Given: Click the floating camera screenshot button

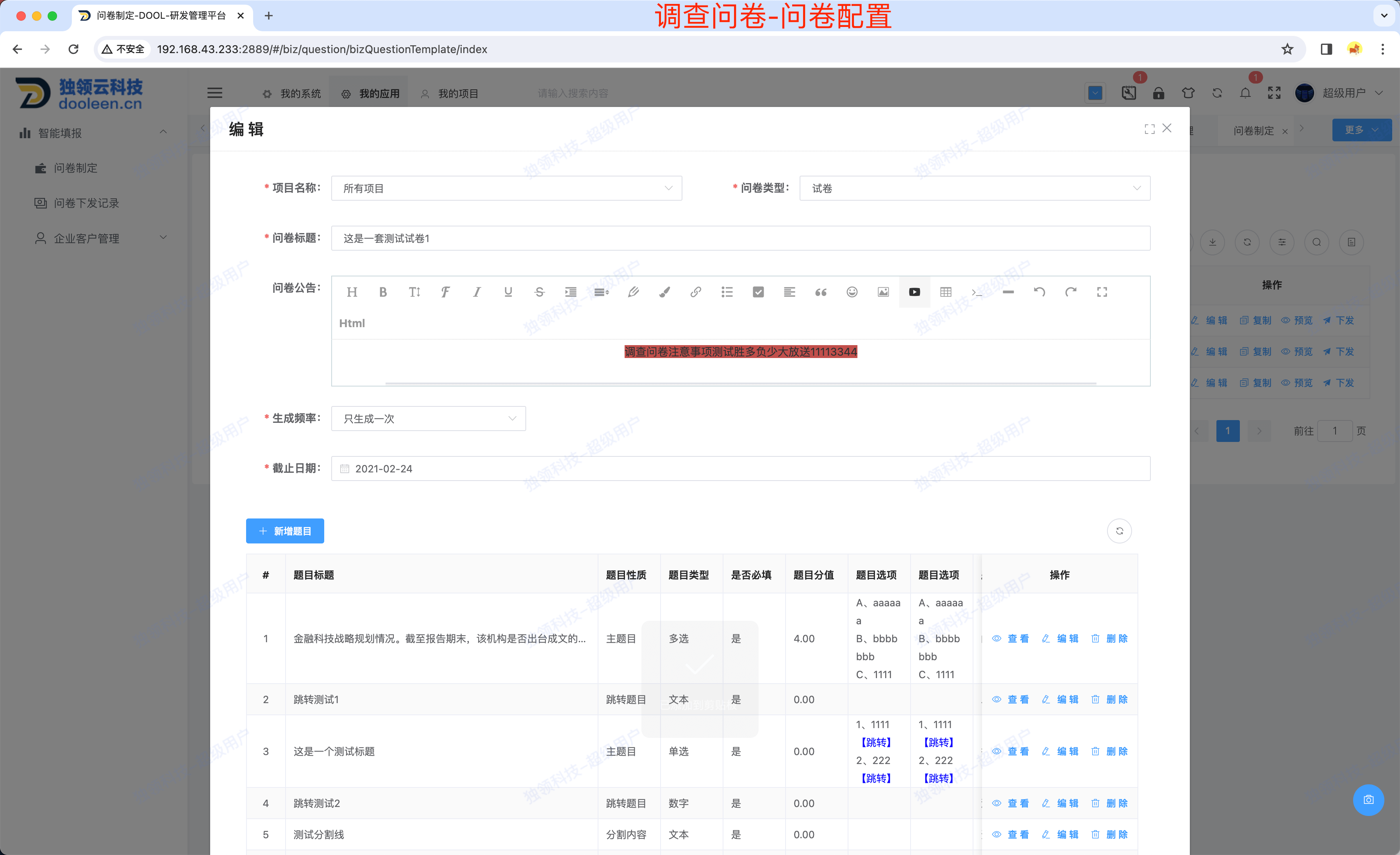Looking at the screenshot, I should (1368, 800).
